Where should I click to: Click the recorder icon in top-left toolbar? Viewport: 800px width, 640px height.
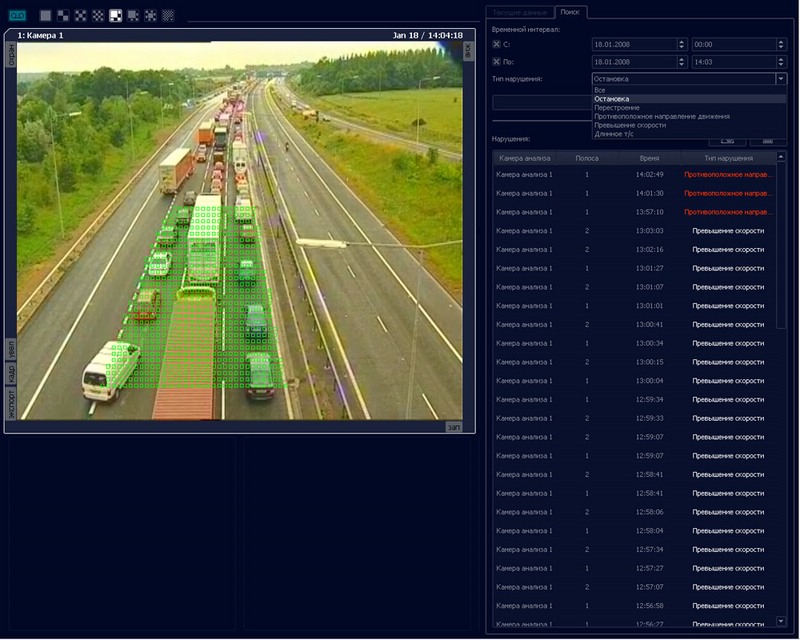tap(17, 15)
